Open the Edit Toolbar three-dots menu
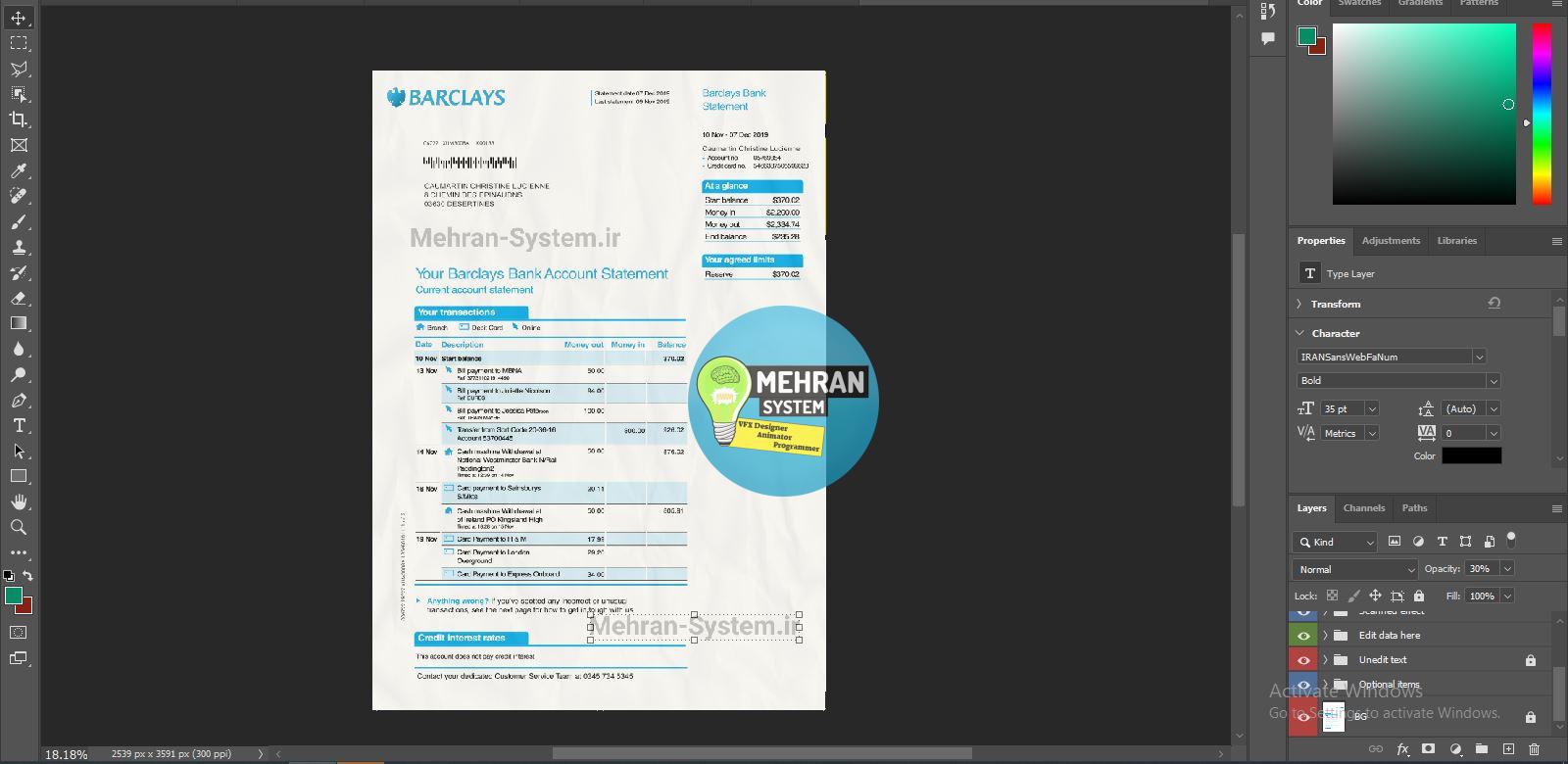Image resolution: width=1568 pixels, height=764 pixels. click(19, 552)
